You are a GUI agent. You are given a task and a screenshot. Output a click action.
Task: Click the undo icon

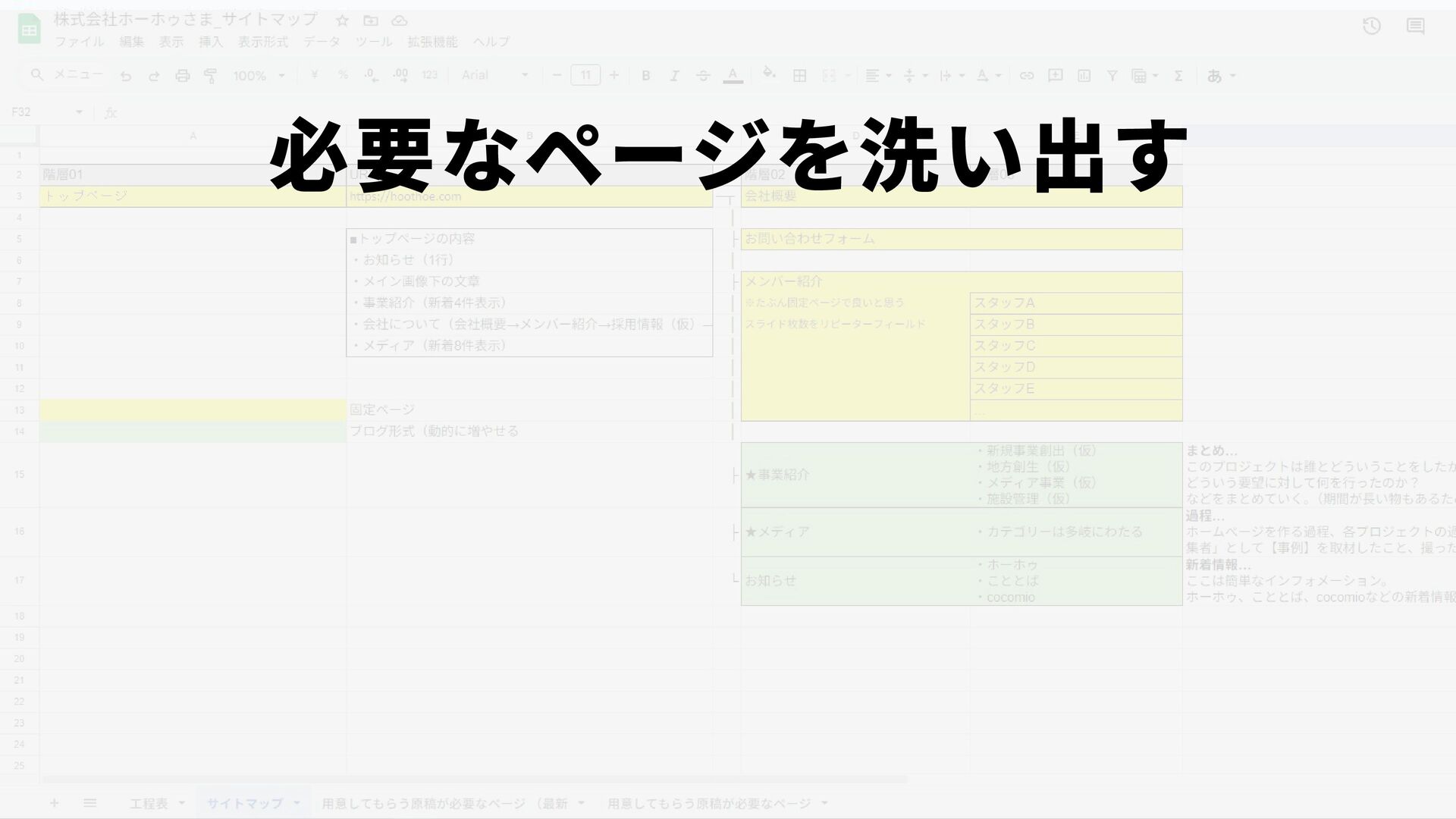[126, 76]
